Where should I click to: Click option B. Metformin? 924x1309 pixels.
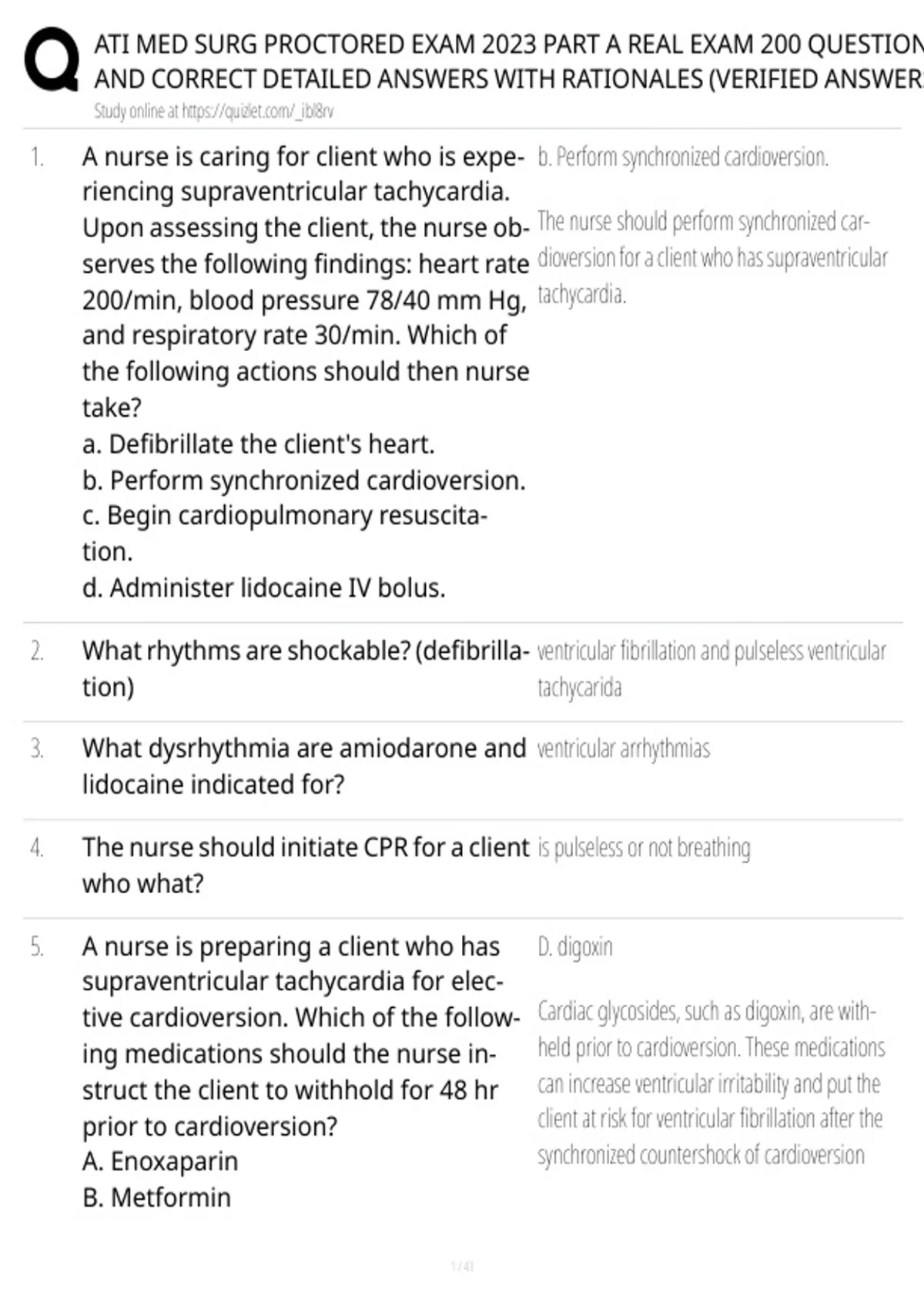pyautogui.click(x=156, y=1197)
